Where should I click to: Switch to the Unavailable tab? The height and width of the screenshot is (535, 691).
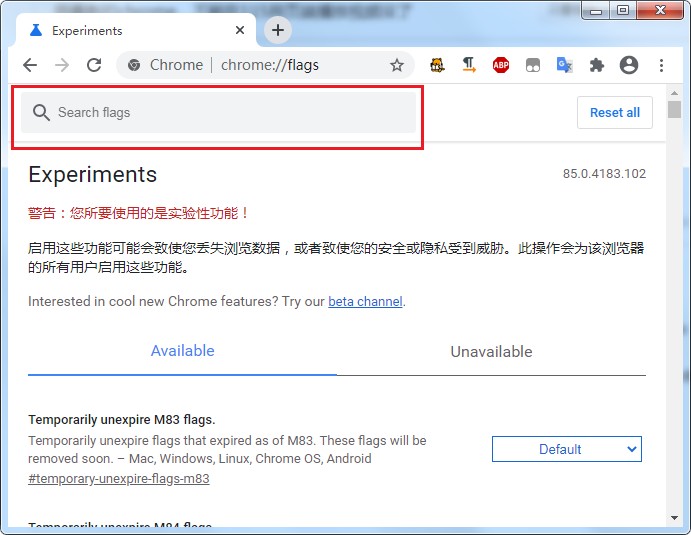pos(491,352)
